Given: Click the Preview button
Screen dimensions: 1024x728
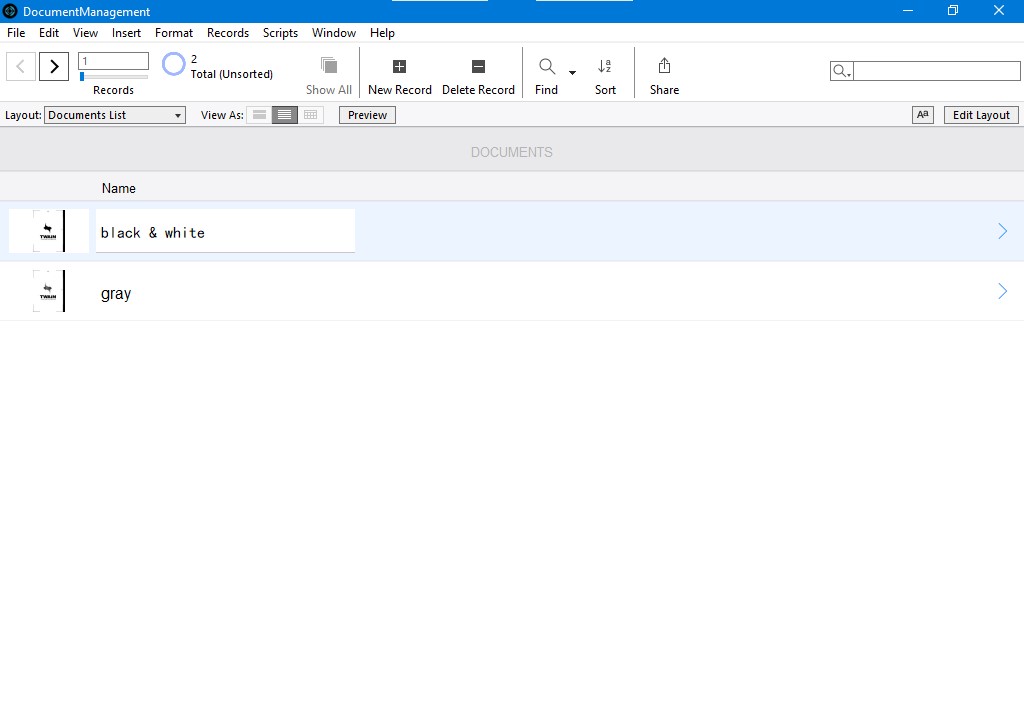Looking at the screenshot, I should point(367,115).
